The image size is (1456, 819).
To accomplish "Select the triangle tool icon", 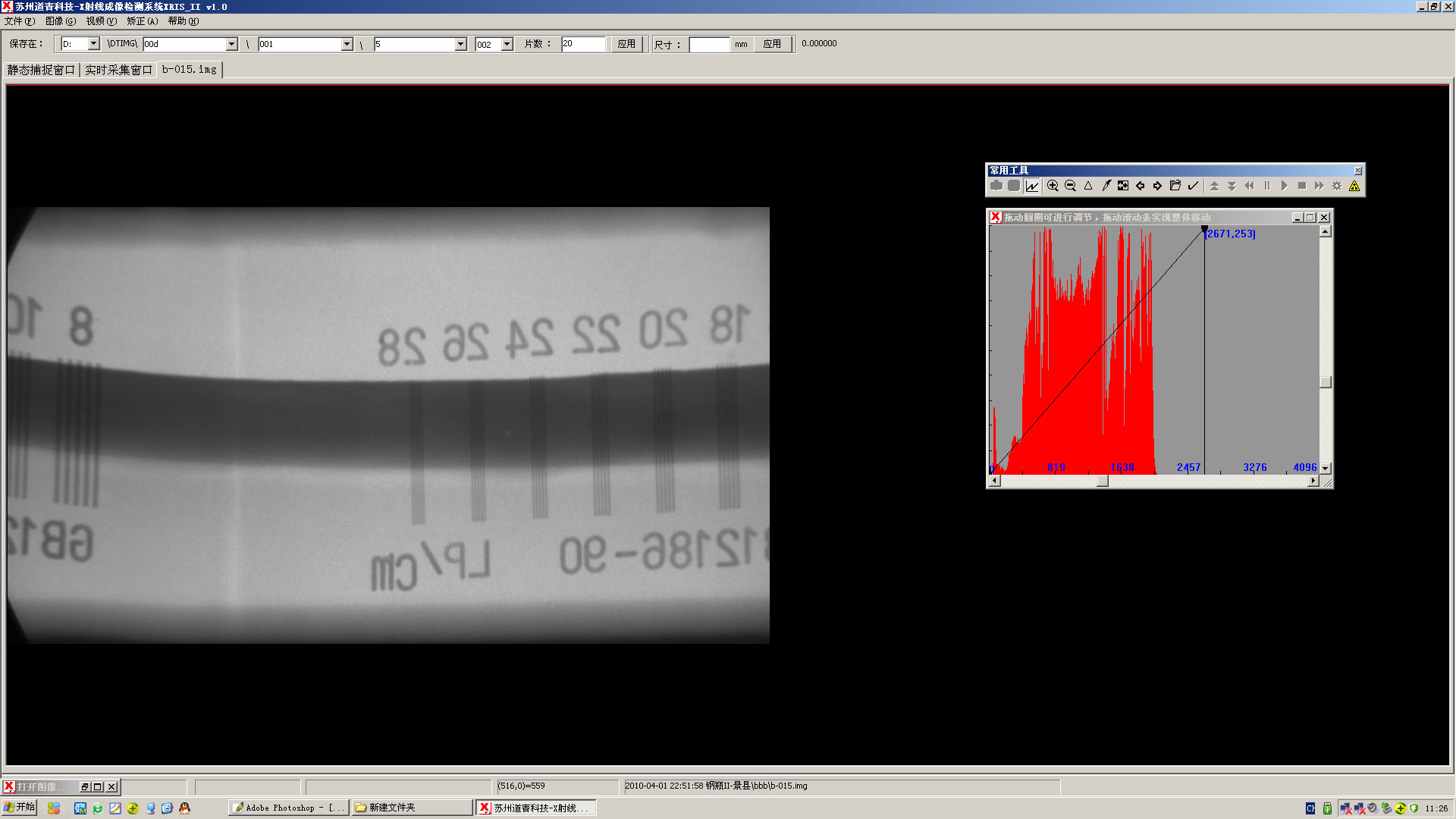I will (1088, 186).
